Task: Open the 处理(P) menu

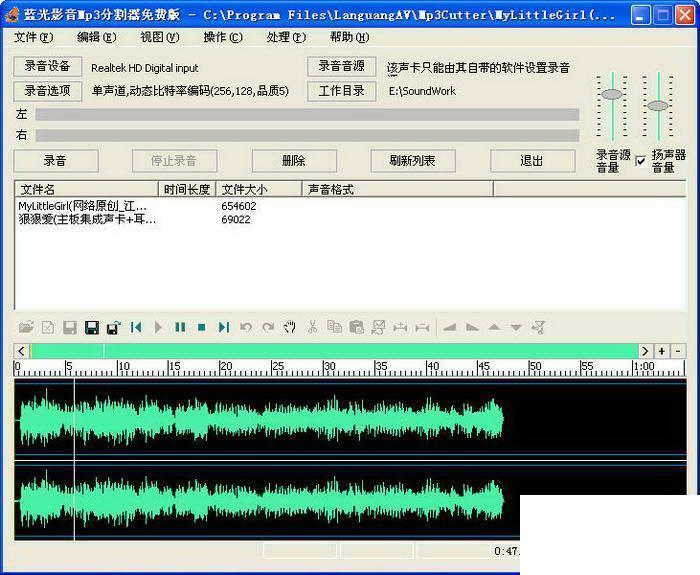Action: 286,37
